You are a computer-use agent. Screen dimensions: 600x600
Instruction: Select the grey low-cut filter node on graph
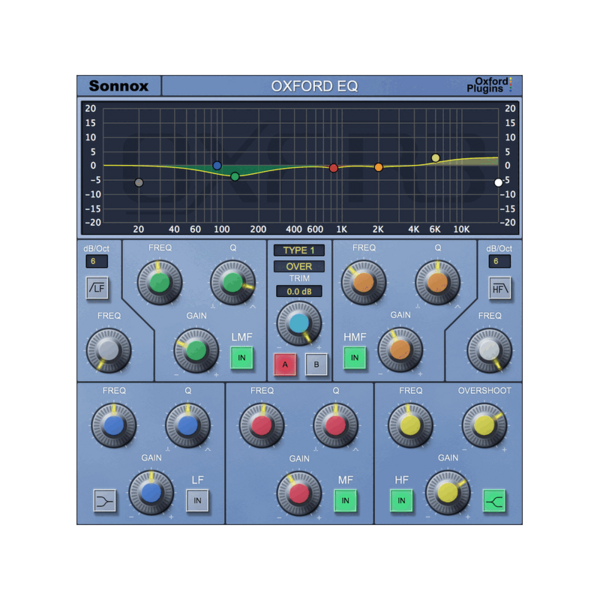(x=139, y=183)
